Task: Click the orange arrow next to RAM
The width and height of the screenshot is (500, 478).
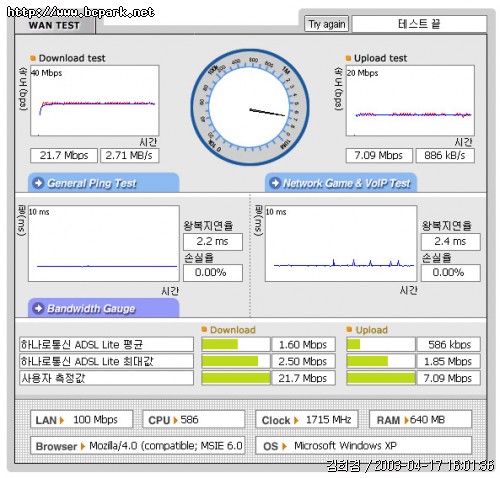Action: coord(406,420)
